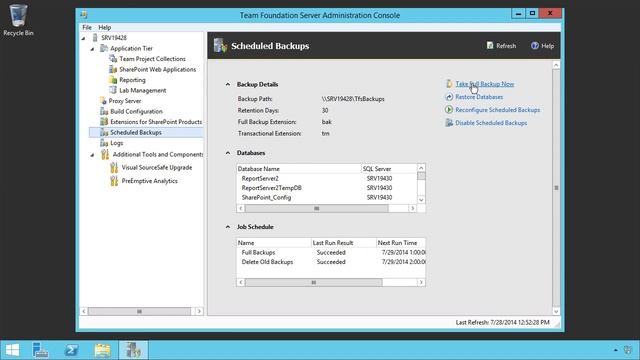The image size is (640, 360).
Task: Click the Lab Management icon
Action: 113,90
